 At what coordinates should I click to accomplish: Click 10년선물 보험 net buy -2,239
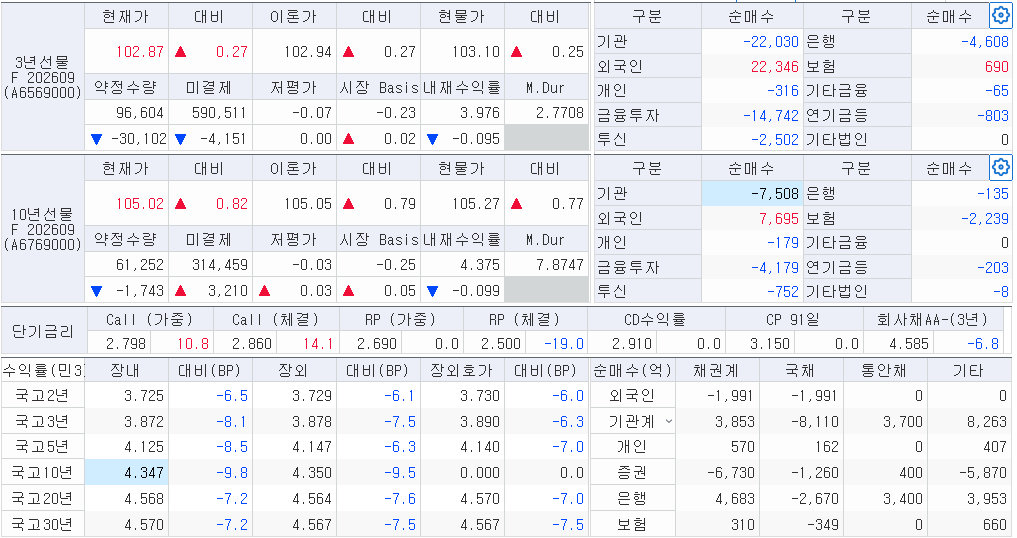[985, 219]
